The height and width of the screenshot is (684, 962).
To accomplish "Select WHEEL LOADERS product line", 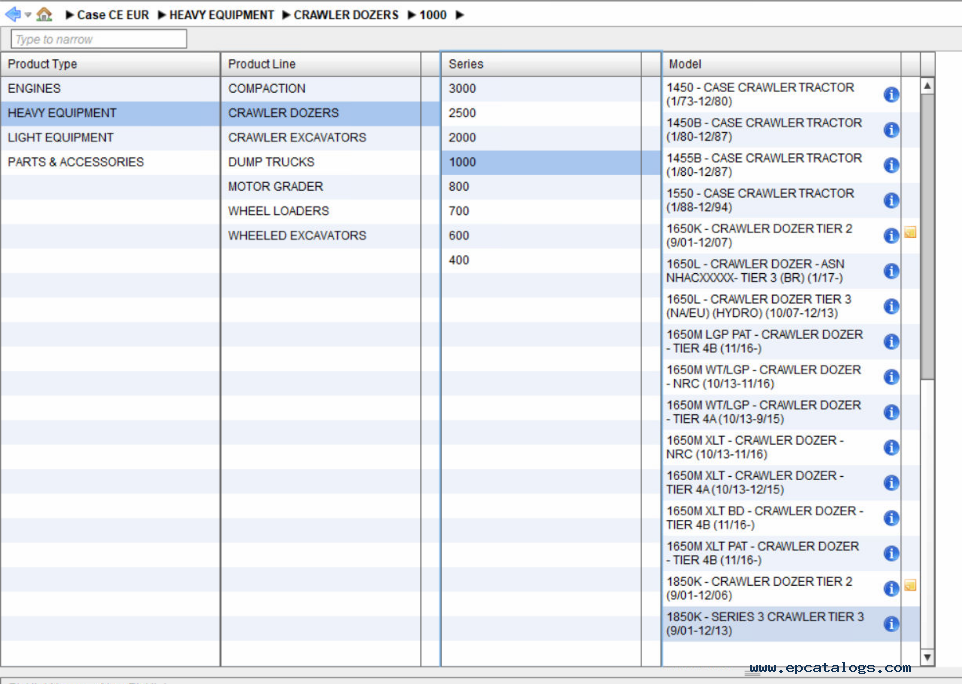I will click(x=330, y=211).
